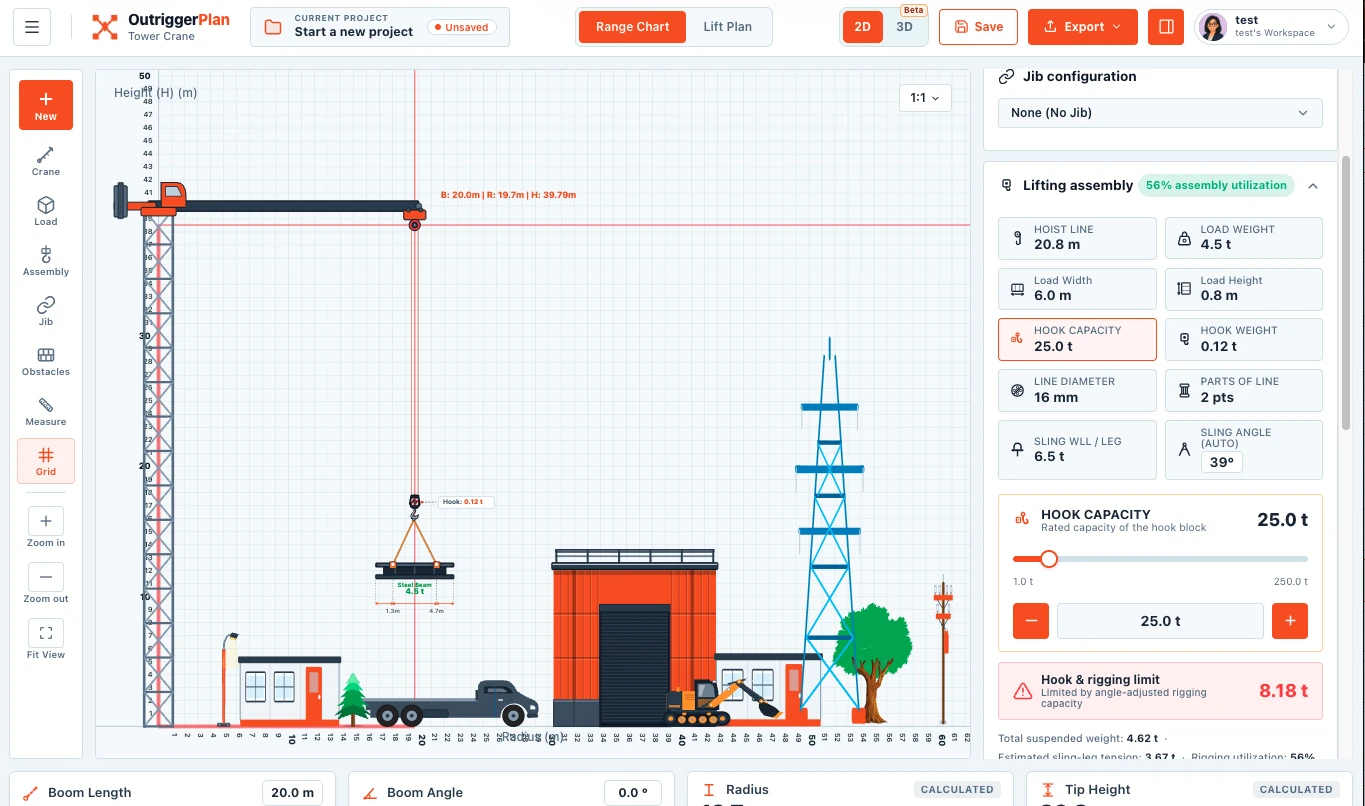Click the Zoom out button

click(x=46, y=577)
